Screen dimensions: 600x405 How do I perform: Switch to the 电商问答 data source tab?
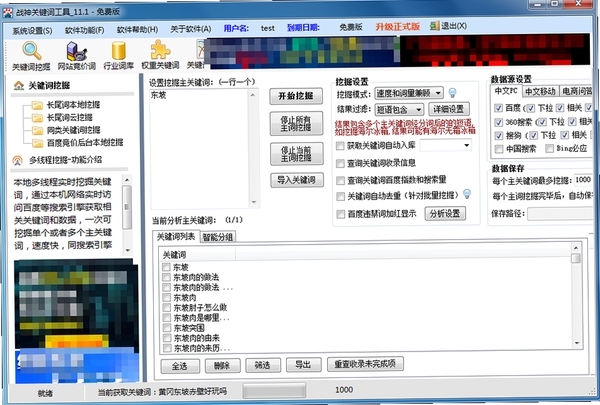pyautogui.click(x=576, y=91)
